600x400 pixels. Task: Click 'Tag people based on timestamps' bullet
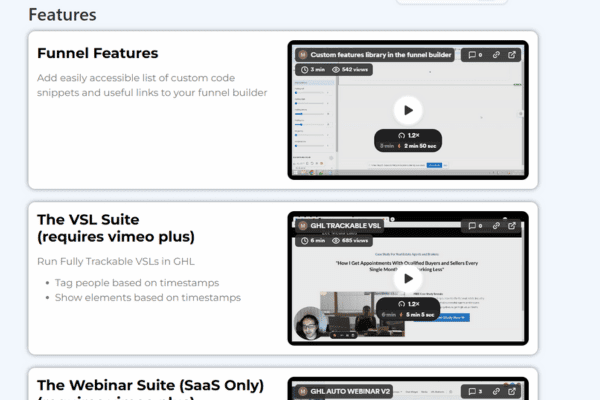(x=137, y=283)
